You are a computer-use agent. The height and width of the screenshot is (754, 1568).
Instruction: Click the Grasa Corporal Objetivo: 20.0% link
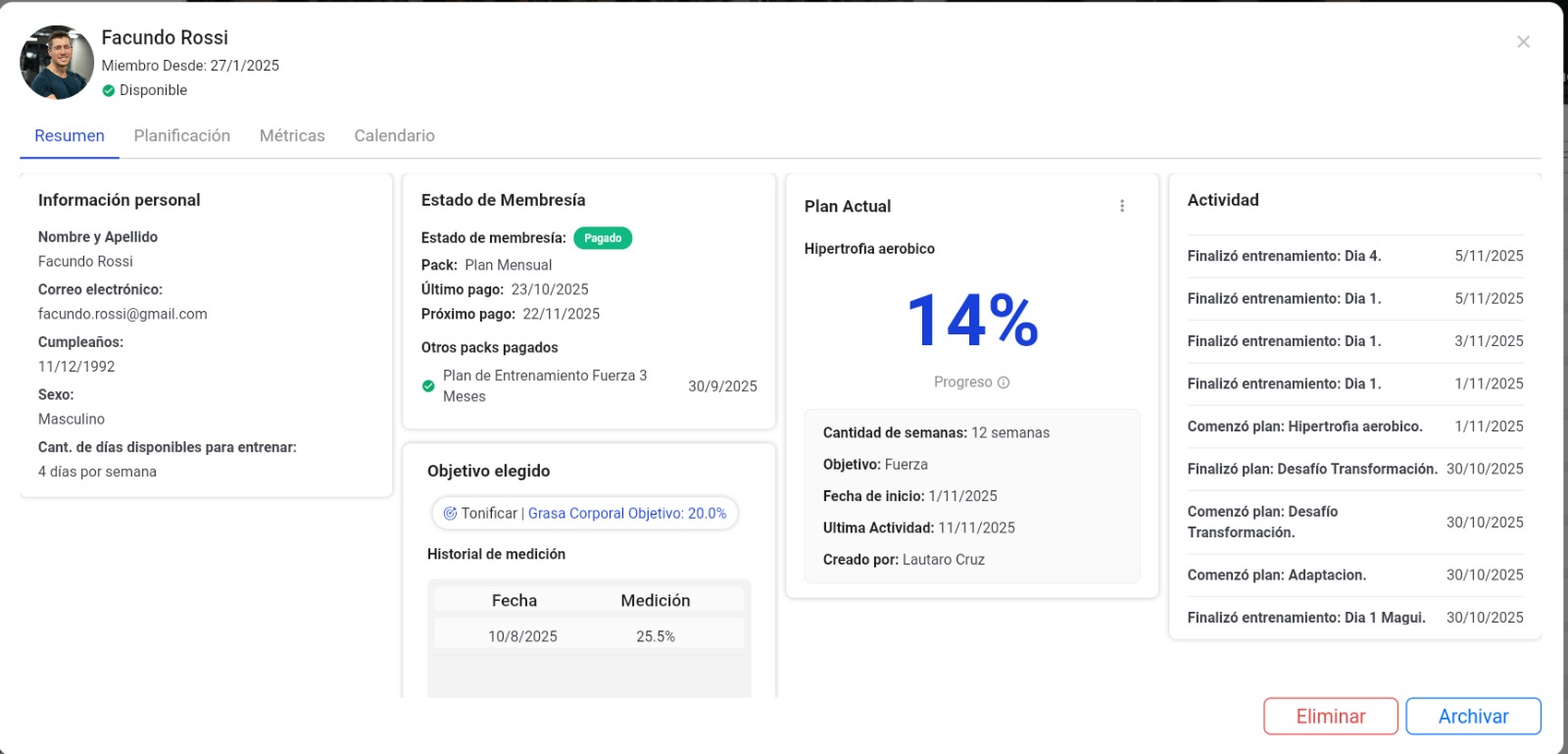pos(627,514)
